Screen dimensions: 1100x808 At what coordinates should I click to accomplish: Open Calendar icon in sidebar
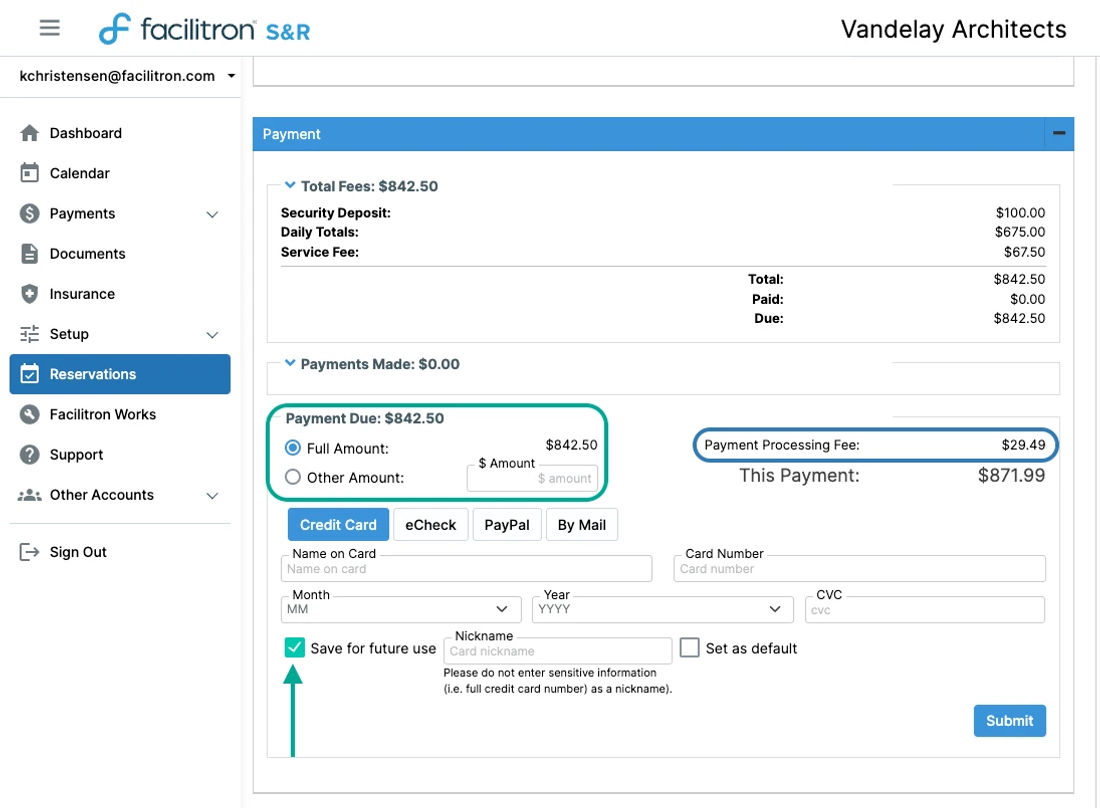(29, 173)
